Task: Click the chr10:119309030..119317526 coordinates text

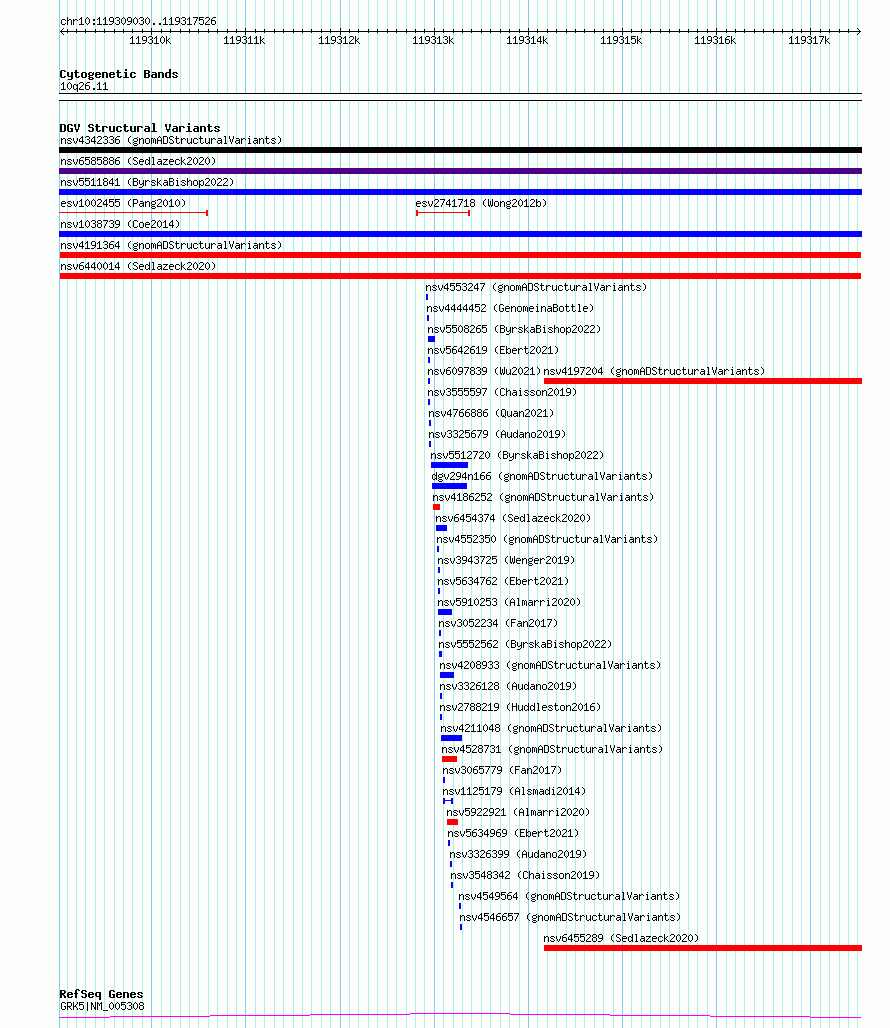Action: (138, 21)
